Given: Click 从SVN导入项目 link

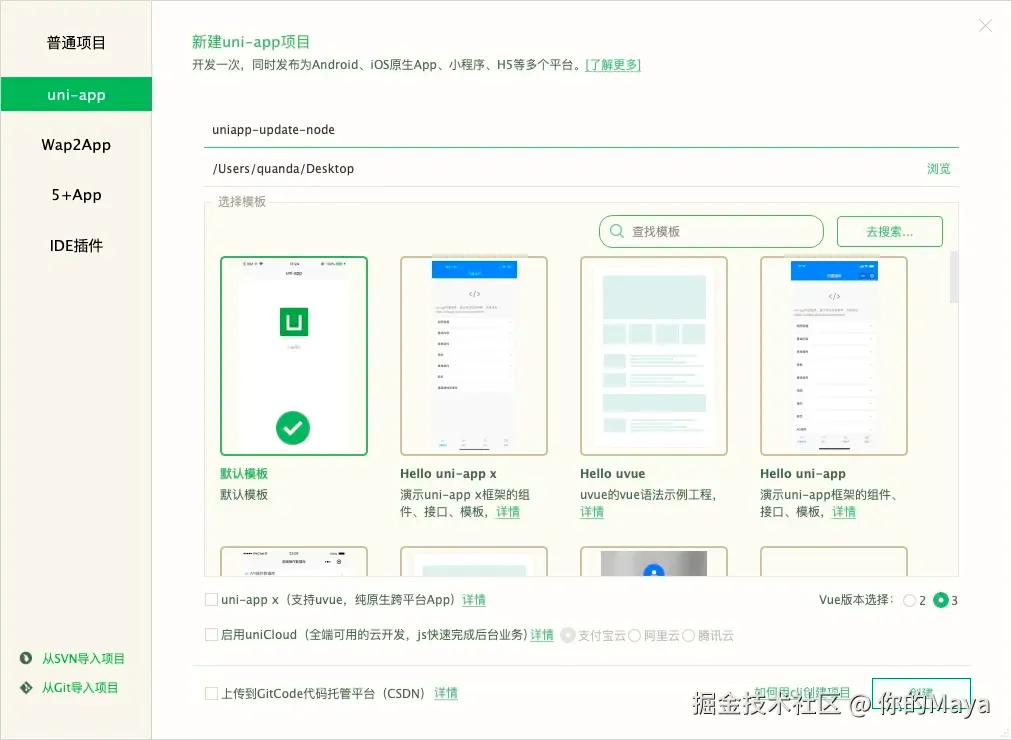Looking at the screenshot, I should tap(83, 658).
